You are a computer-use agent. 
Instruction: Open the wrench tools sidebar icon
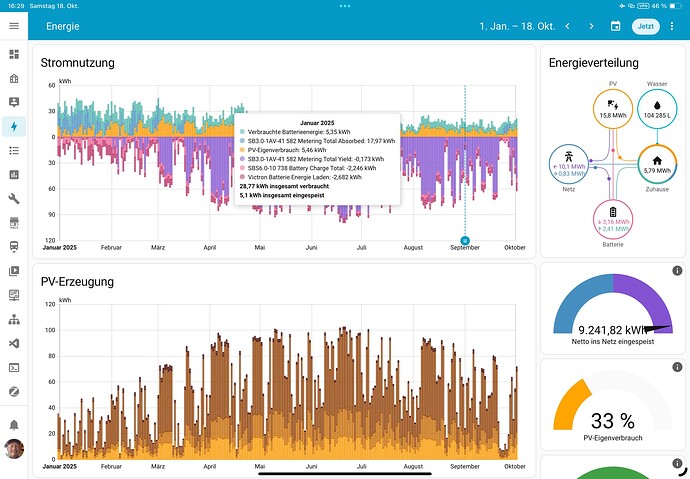[x=14, y=199]
